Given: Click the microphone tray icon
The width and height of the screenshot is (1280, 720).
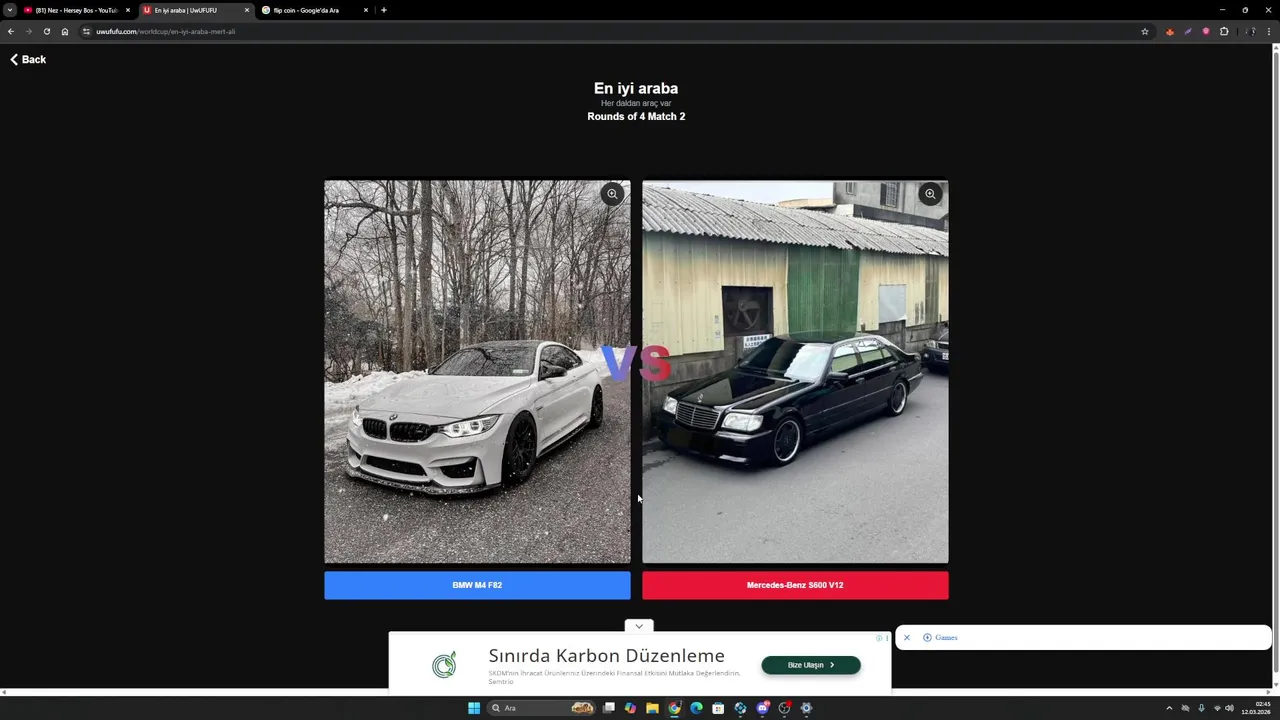Looking at the screenshot, I should click(x=1201, y=708).
